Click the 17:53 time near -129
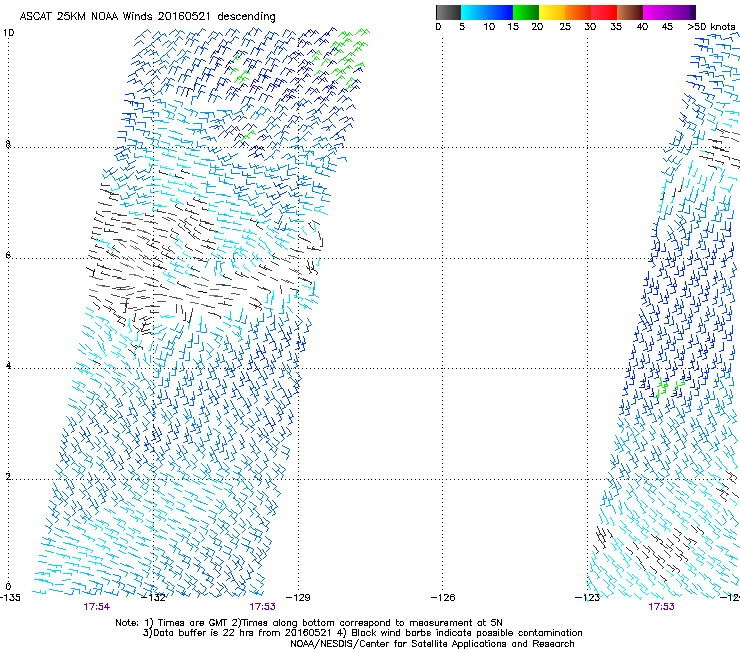The image size is (740, 650). [x=262, y=607]
